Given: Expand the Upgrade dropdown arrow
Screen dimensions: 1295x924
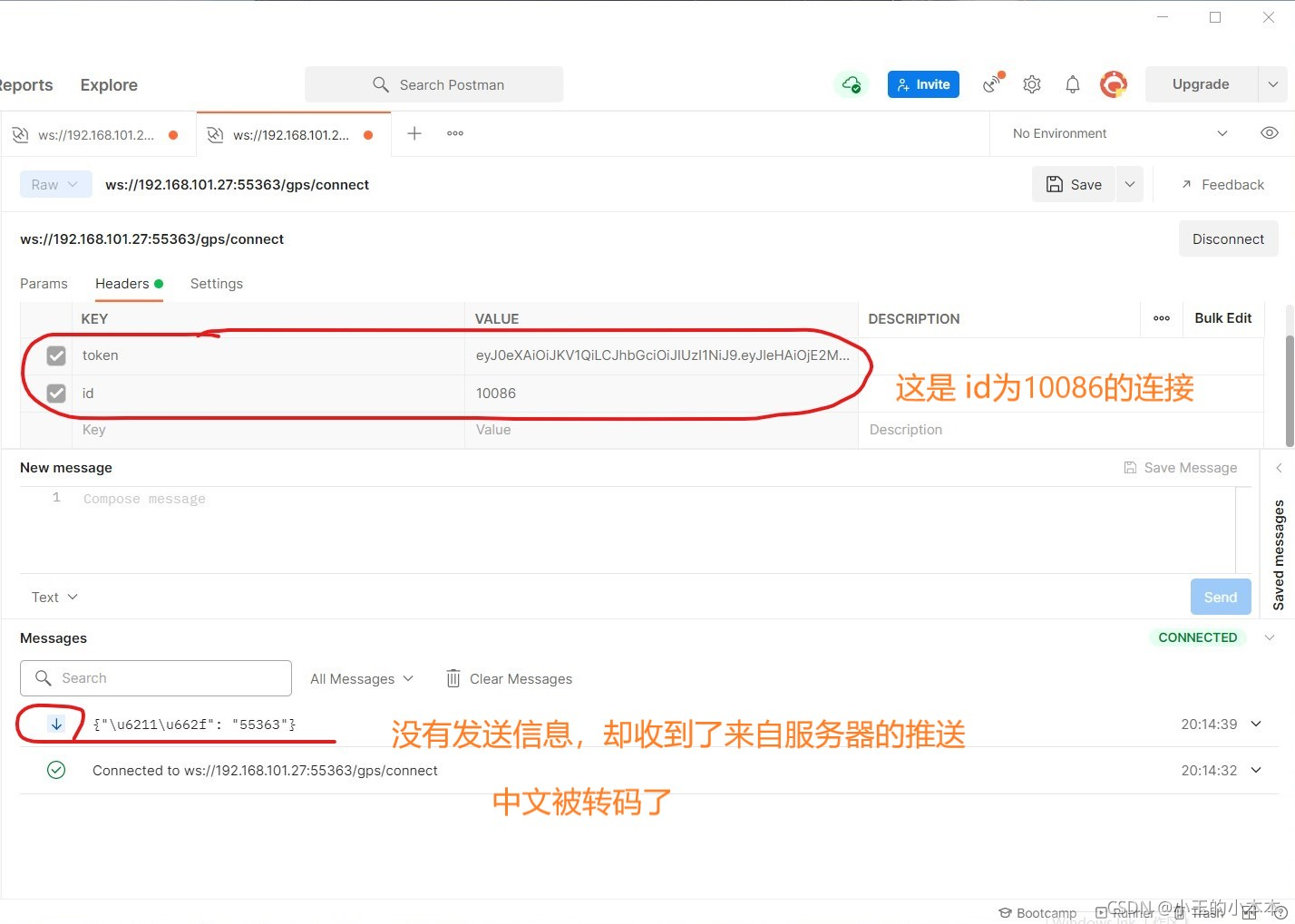Looking at the screenshot, I should pos(1272,84).
